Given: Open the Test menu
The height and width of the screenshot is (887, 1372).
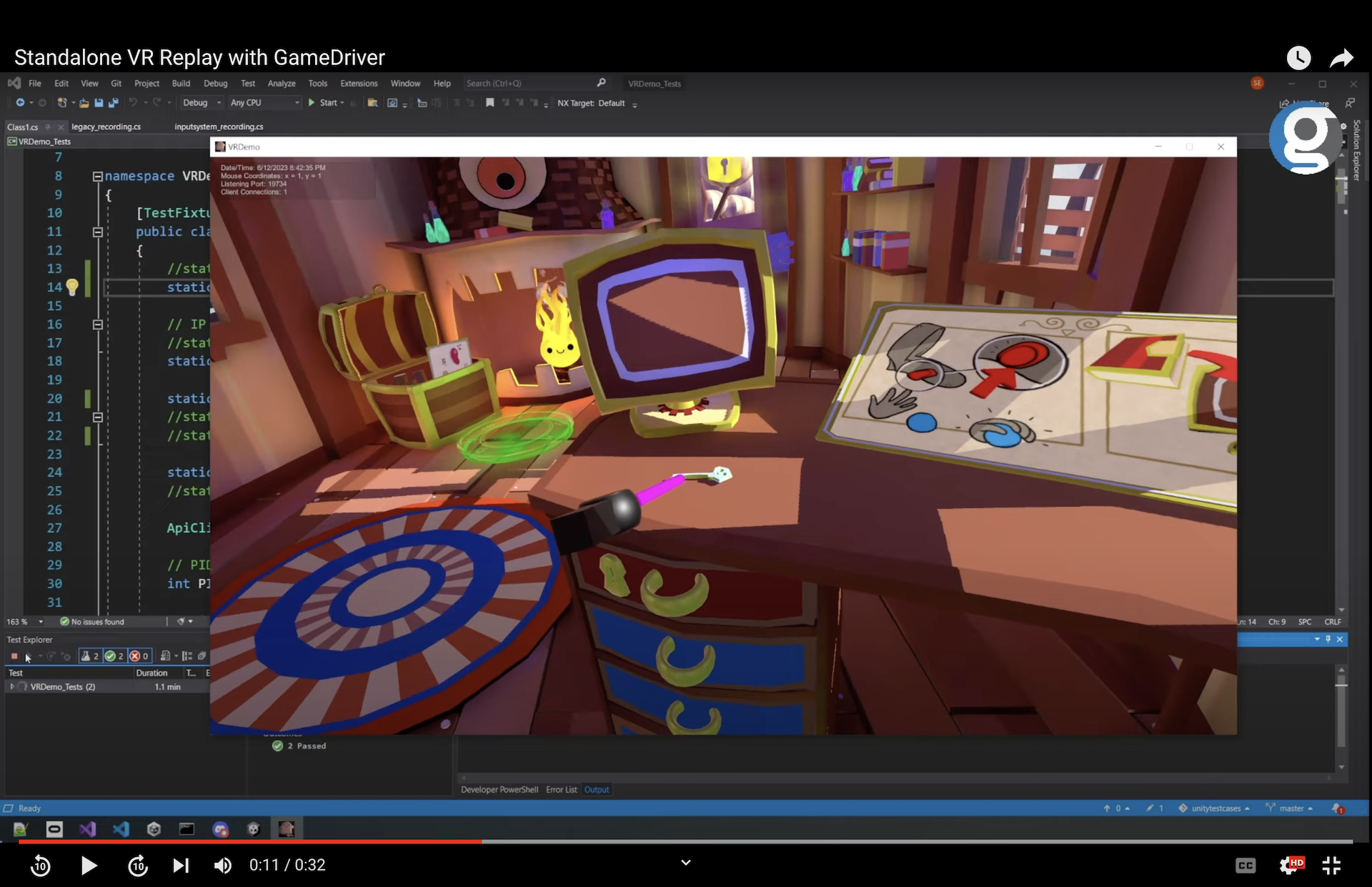Looking at the screenshot, I should click(247, 84).
